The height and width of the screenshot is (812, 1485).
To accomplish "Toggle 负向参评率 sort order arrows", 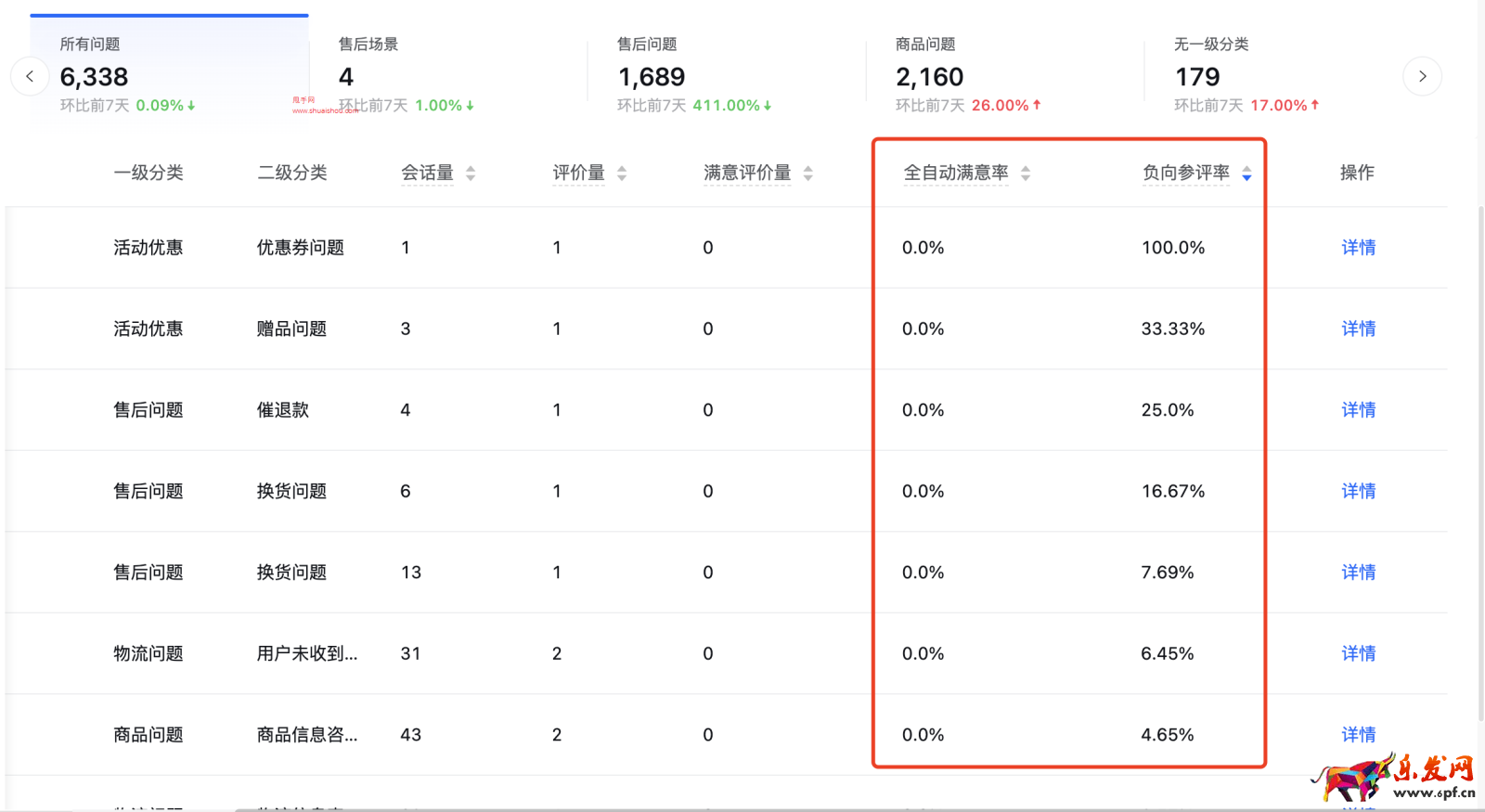I will coord(1246,174).
